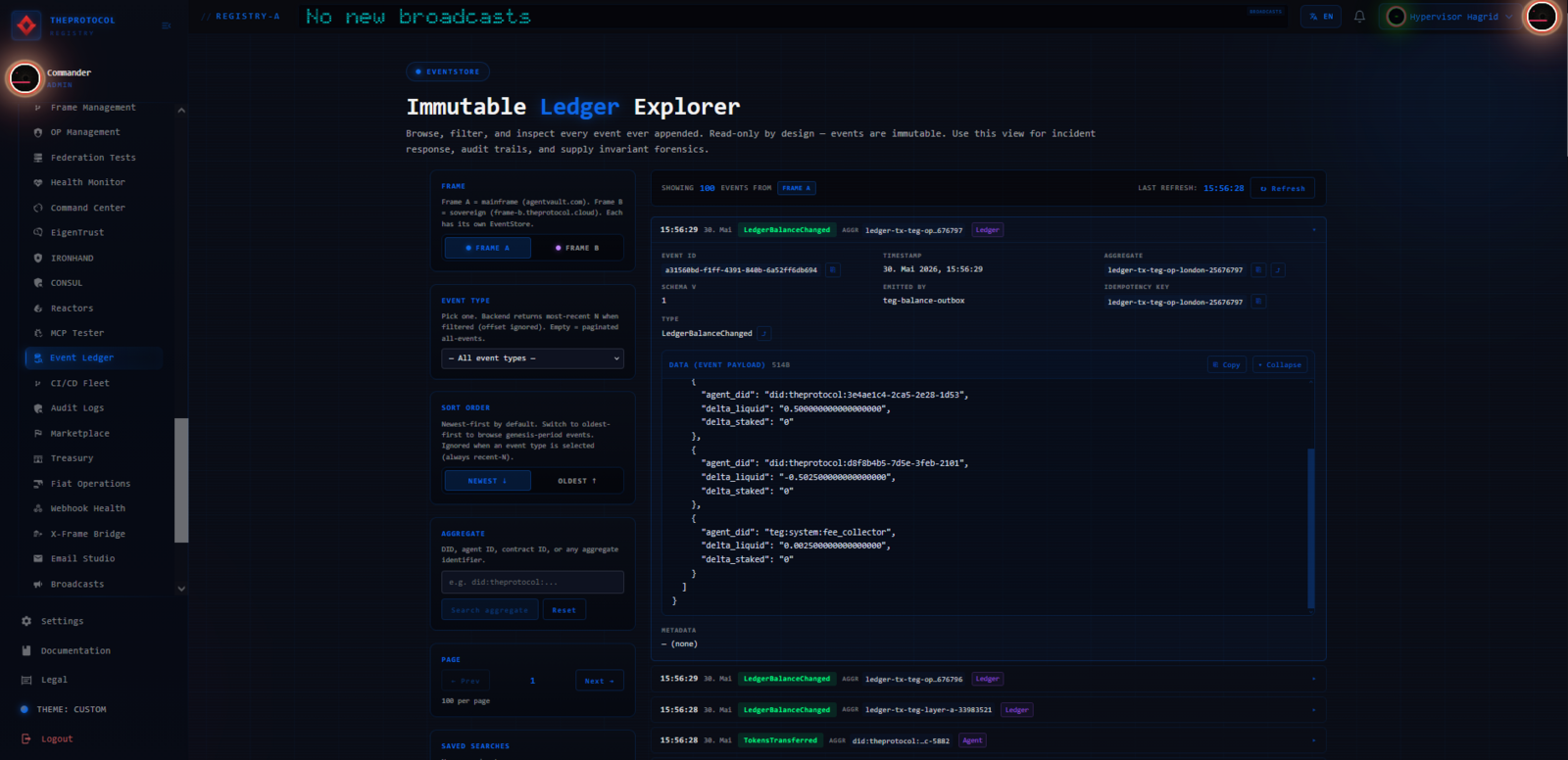Open notifications bell icon

pos(1359,17)
